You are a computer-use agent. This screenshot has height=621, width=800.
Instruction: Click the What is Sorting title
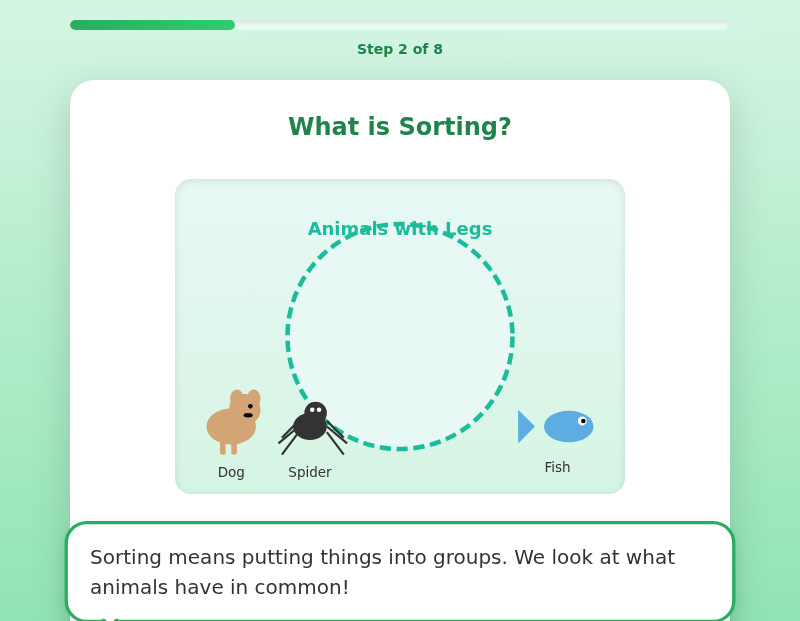pyautogui.click(x=399, y=127)
